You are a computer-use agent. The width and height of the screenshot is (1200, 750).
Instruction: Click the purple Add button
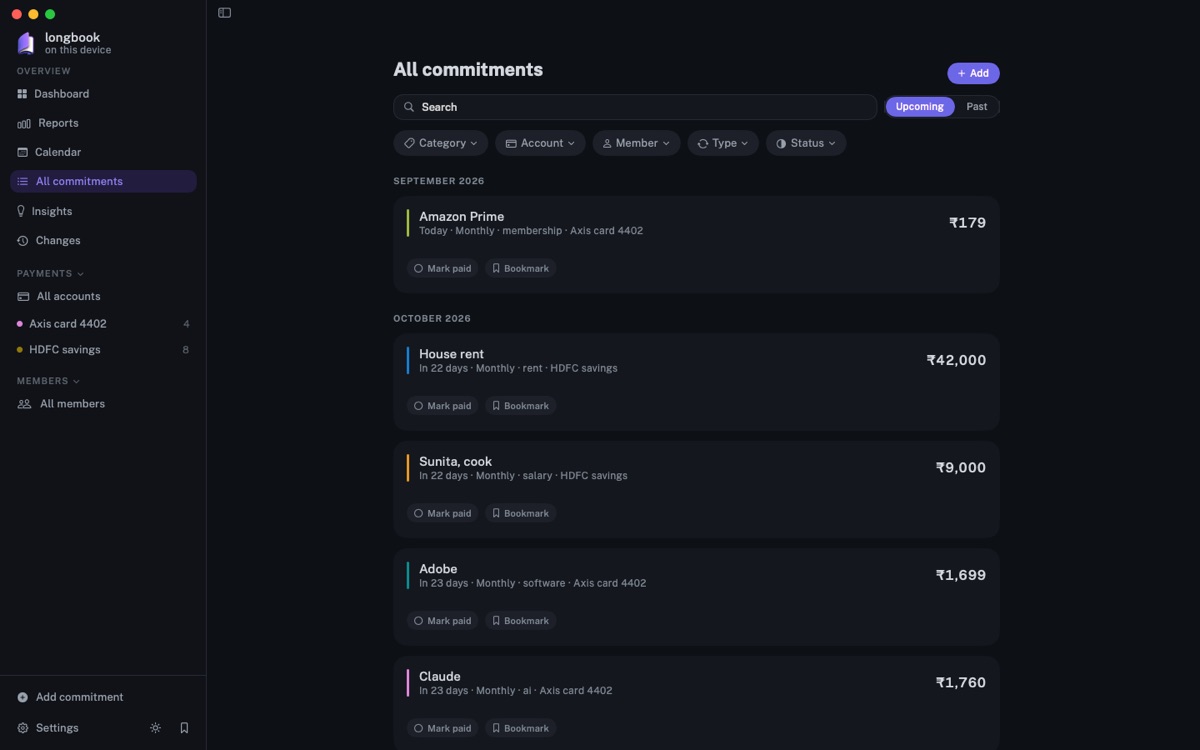click(973, 73)
